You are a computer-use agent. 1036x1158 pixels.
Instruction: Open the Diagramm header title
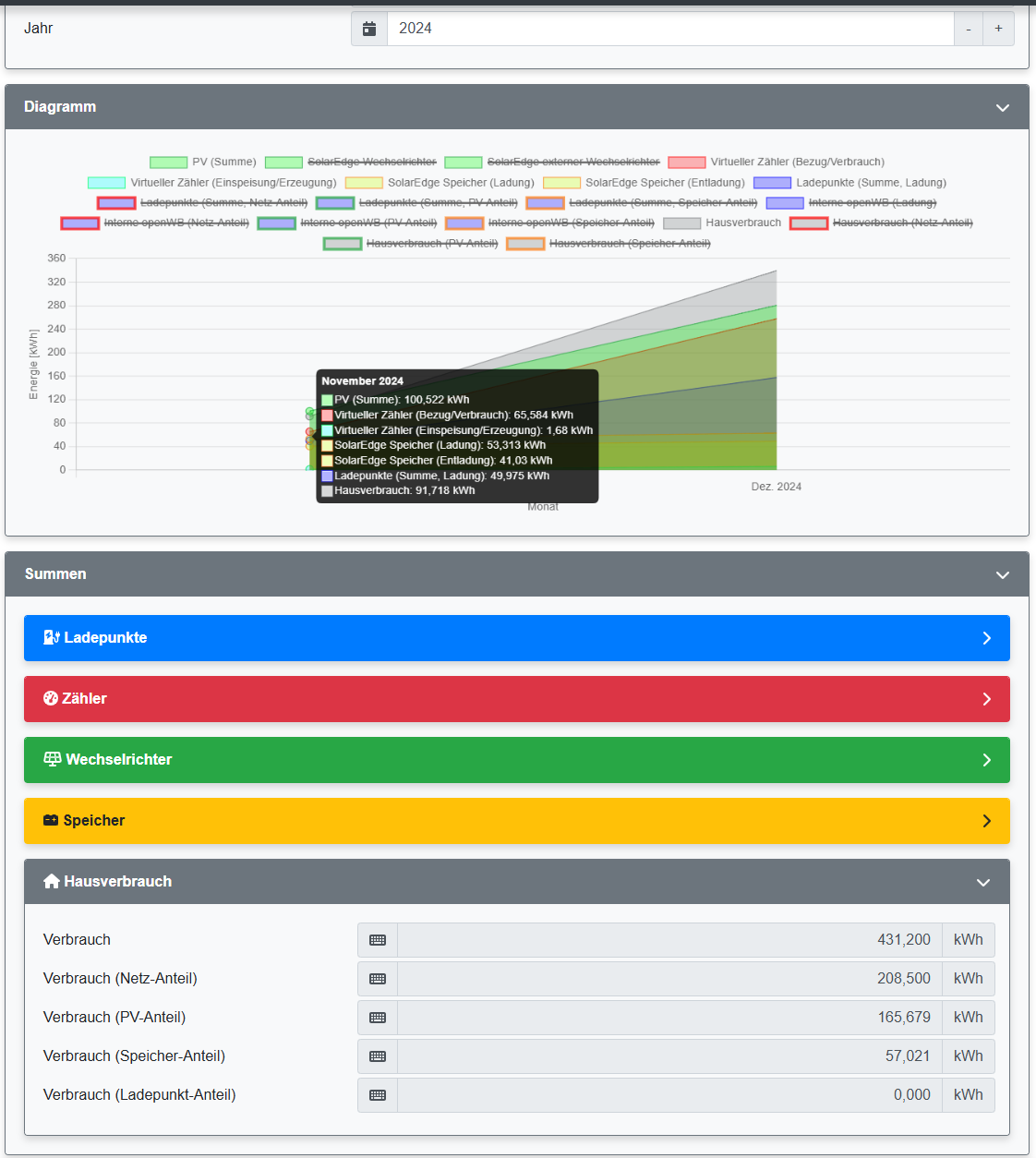[60, 107]
